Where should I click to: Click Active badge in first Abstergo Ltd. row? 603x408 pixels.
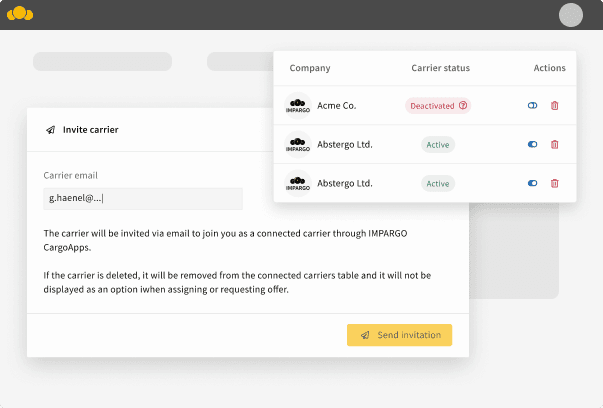coord(438,144)
